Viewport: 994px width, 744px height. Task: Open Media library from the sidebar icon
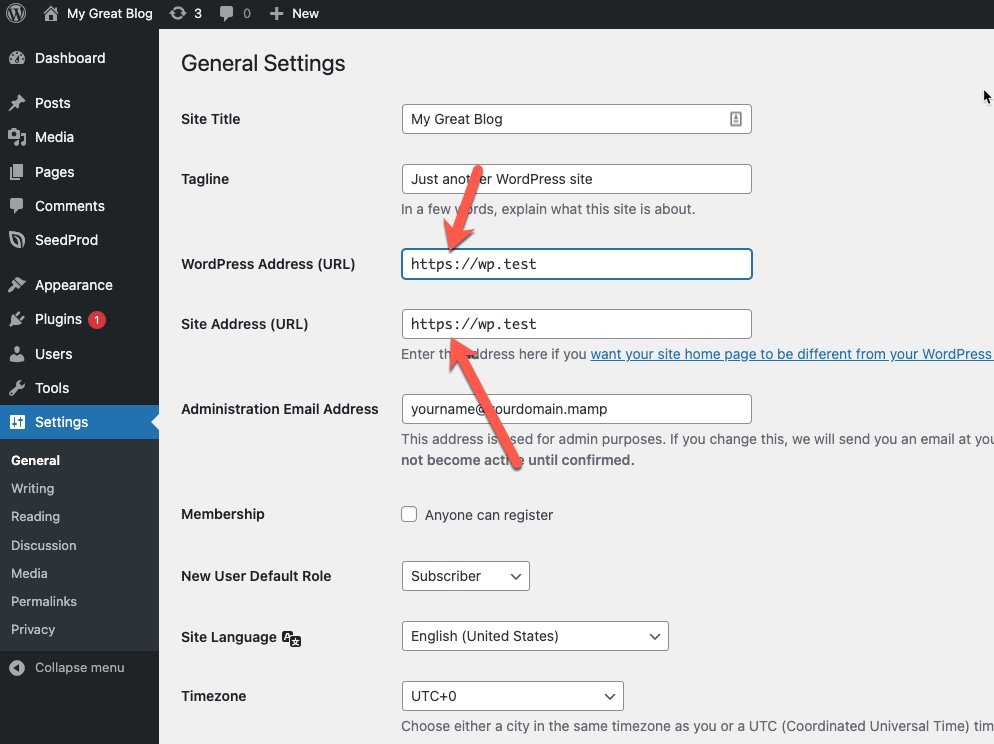tap(19, 137)
